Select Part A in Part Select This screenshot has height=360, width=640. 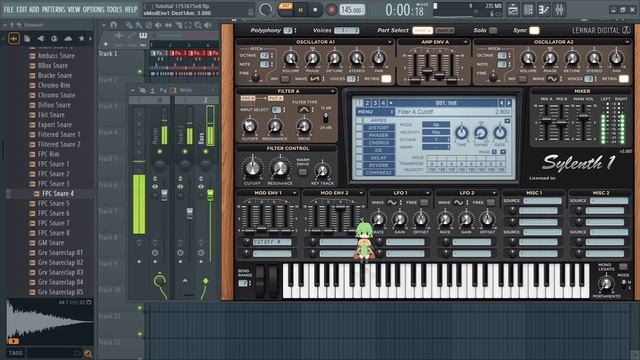click(x=422, y=30)
